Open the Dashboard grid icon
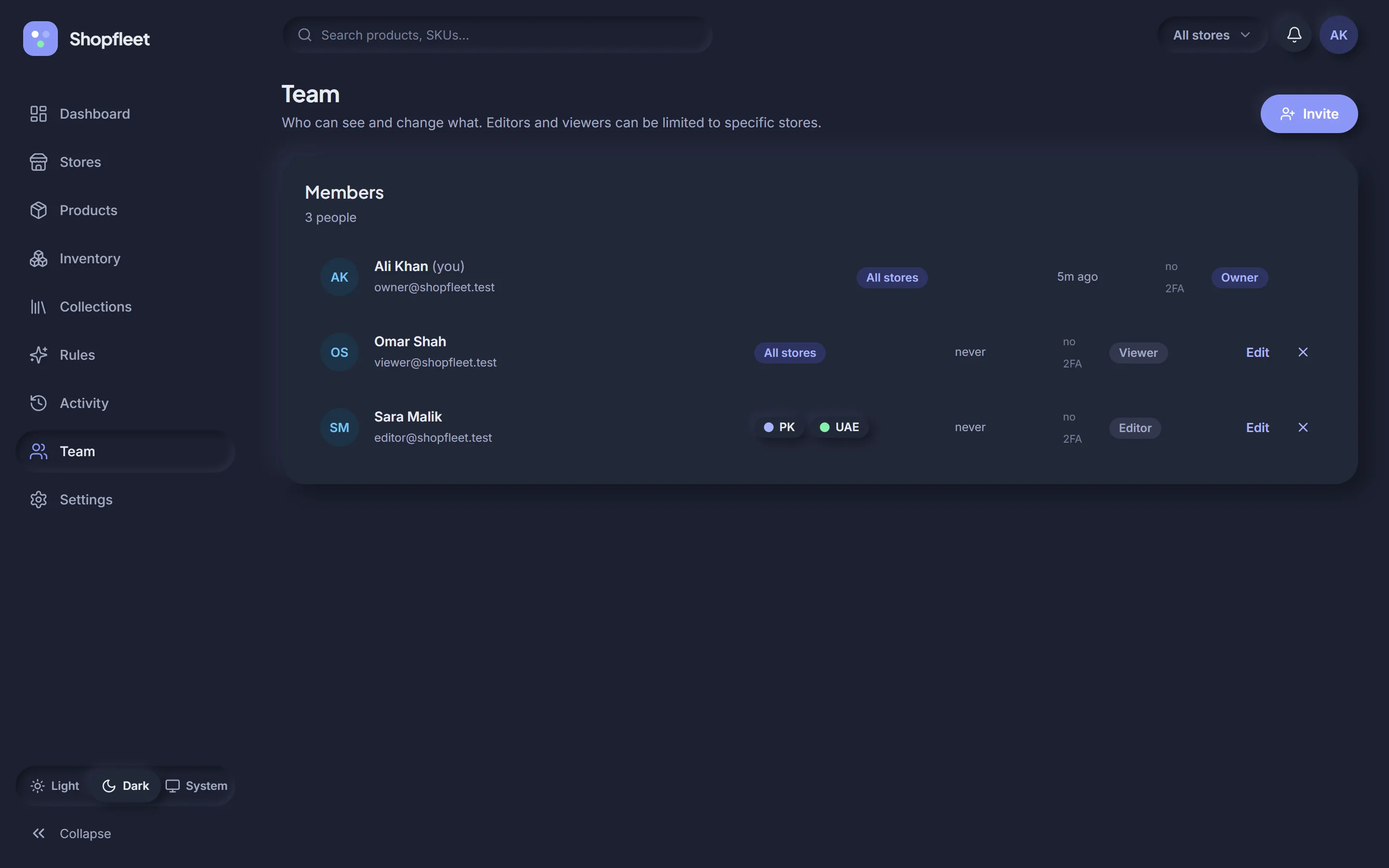The width and height of the screenshot is (1389, 868). [39, 114]
